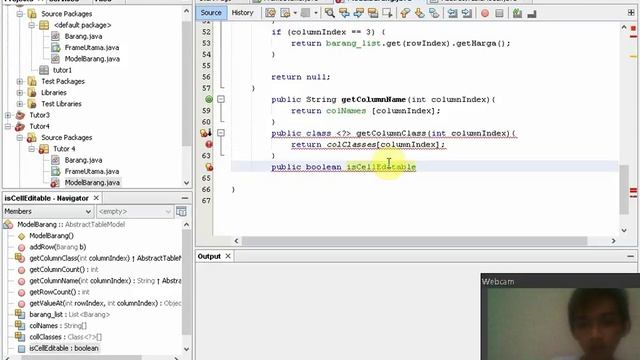
Task: Click the editor horizontal scrollbar
Action: pos(414,241)
